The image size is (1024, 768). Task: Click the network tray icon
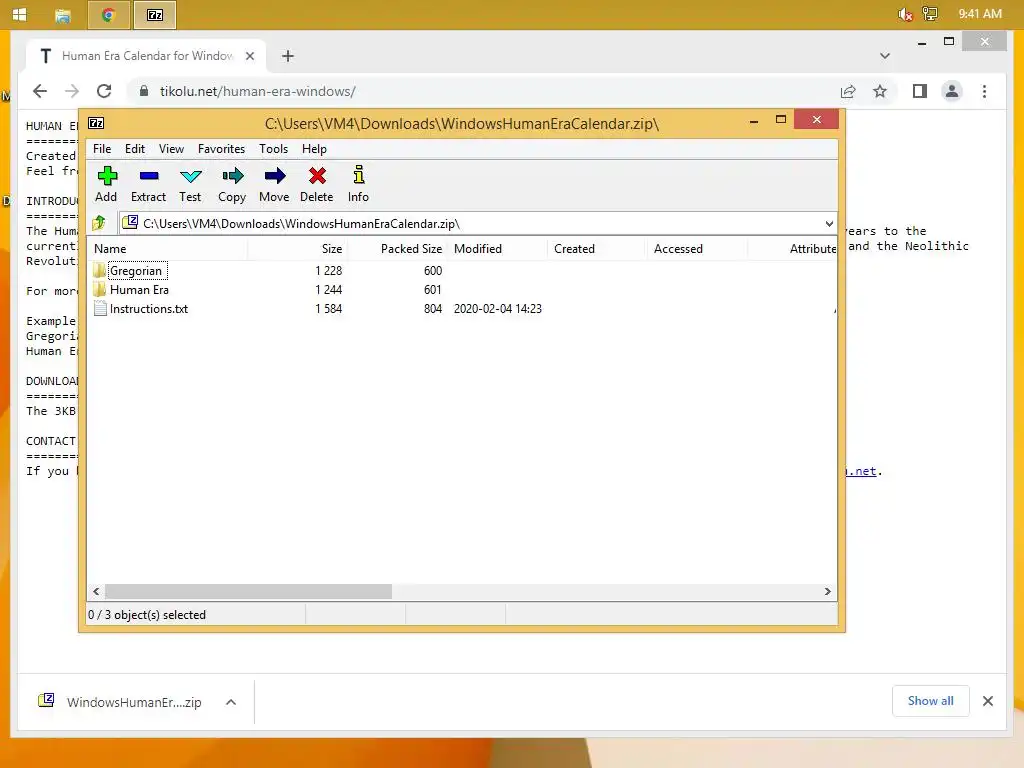click(x=930, y=14)
